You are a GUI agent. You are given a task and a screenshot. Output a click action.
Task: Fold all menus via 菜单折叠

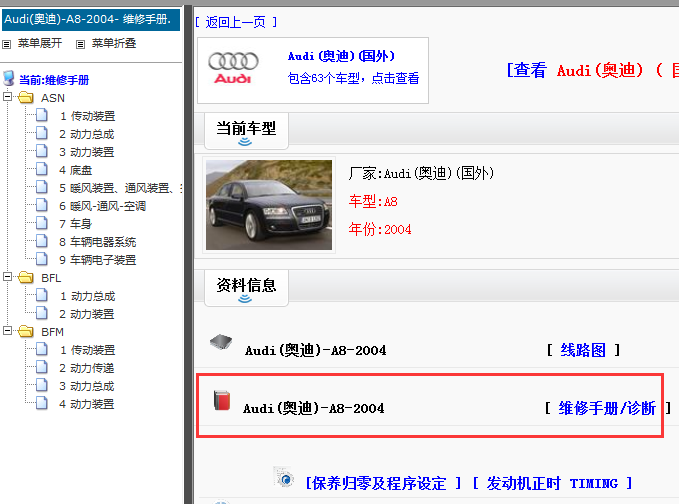[114, 43]
